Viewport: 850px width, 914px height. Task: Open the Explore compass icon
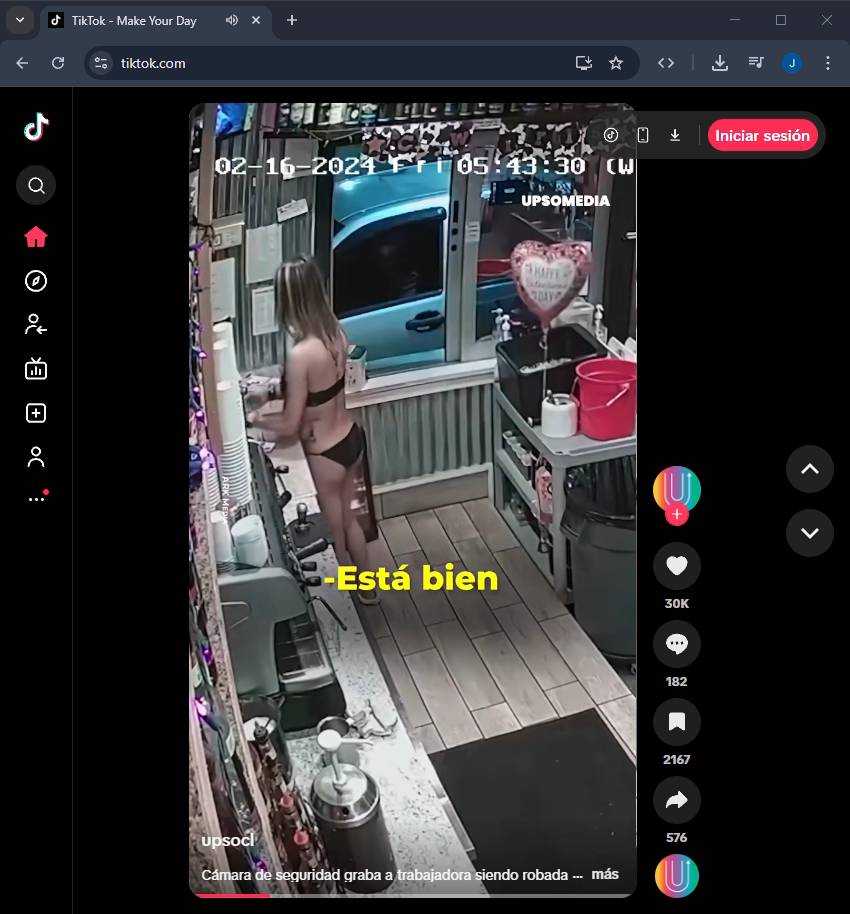[x=36, y=281]
